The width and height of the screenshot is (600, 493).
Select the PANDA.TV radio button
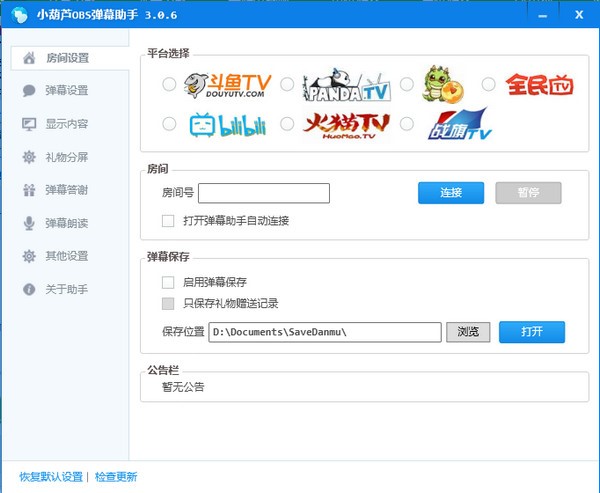click(287, 84)
